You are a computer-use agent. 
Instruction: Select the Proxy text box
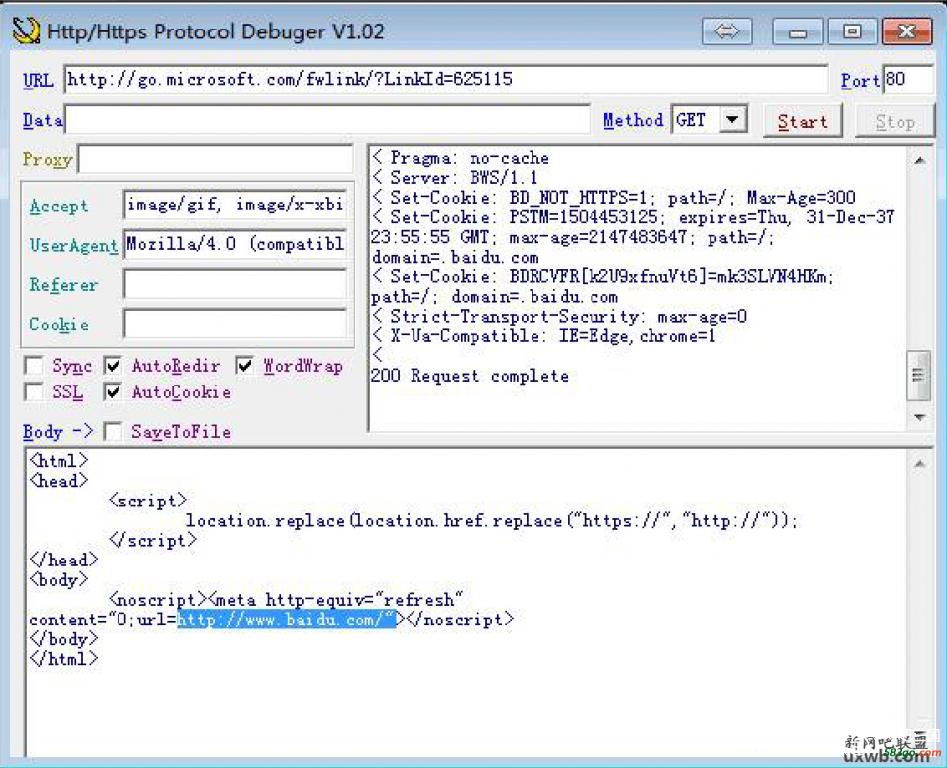tap(216, 159)
